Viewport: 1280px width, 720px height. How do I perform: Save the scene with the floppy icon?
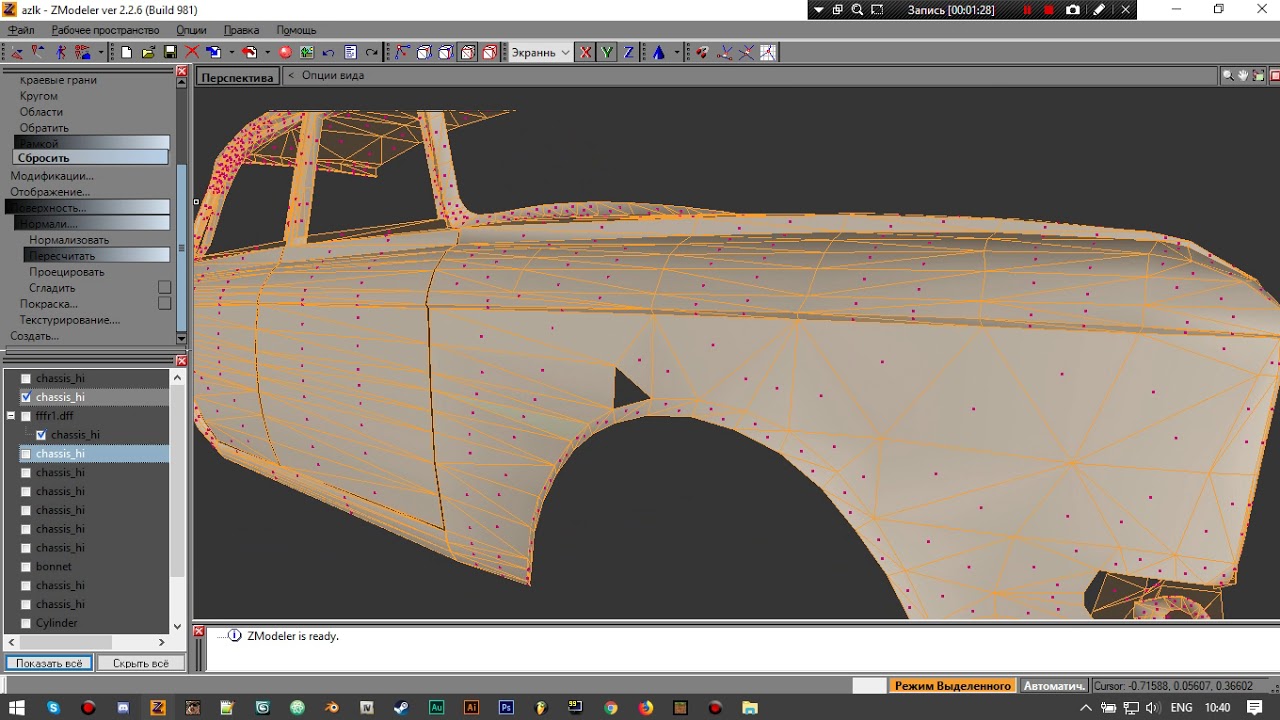[170, 52]
